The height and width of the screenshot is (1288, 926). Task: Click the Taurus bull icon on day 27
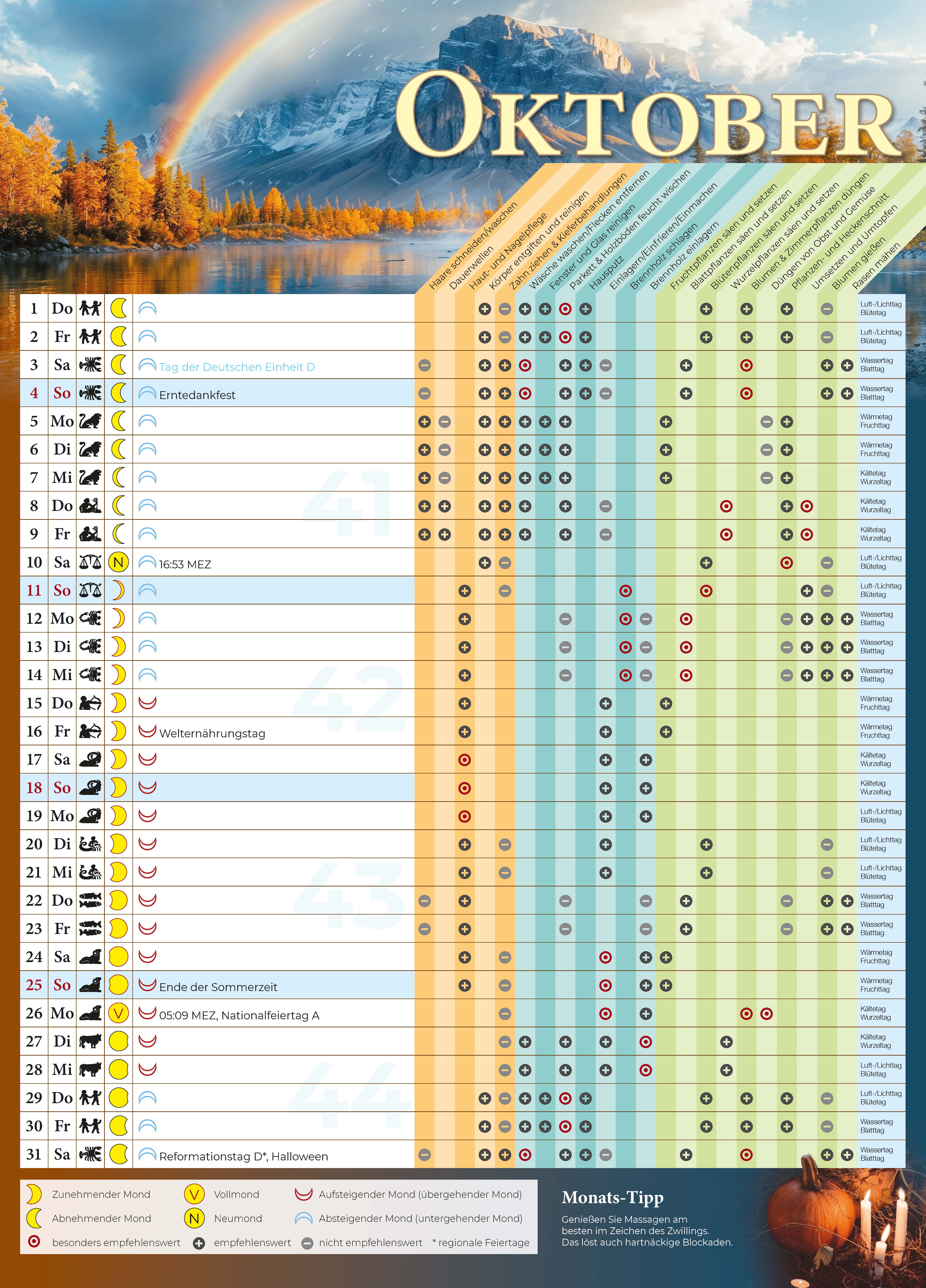pyautogui.click(x=90, y=1041)
